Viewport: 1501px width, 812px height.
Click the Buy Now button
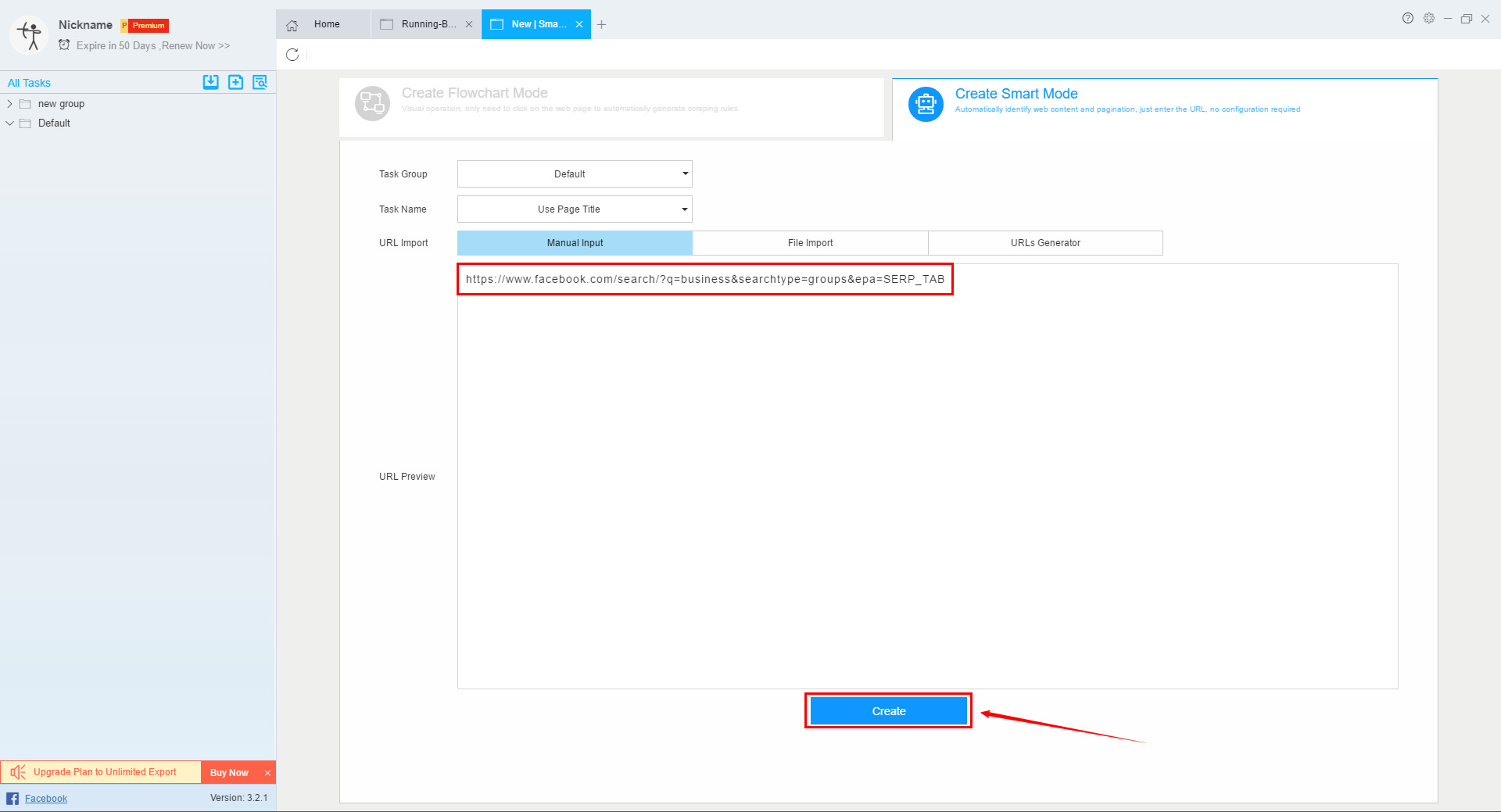click(229, 772)
